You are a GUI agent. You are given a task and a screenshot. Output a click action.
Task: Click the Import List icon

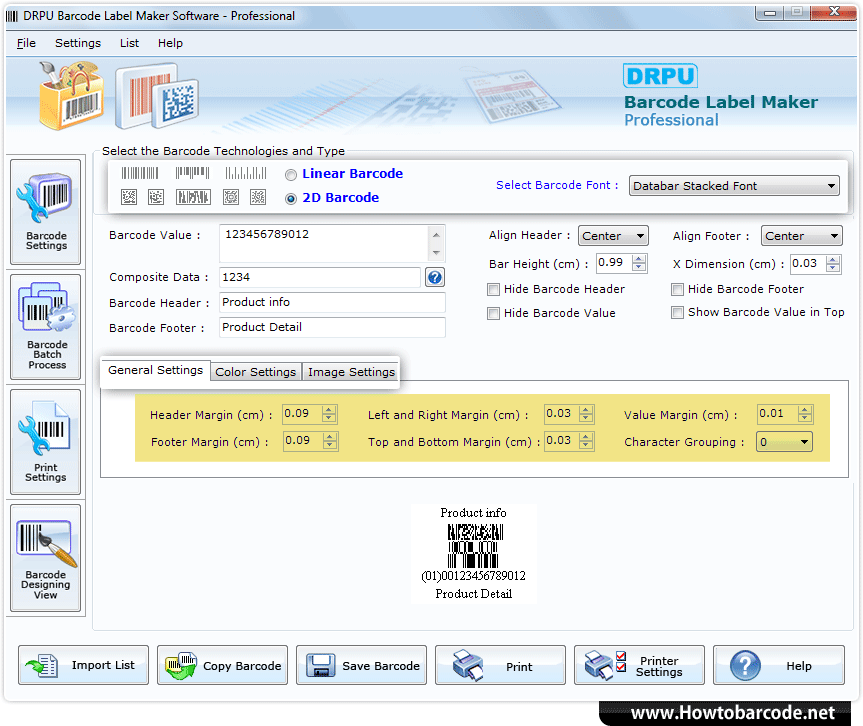click(x=42, y=665)
